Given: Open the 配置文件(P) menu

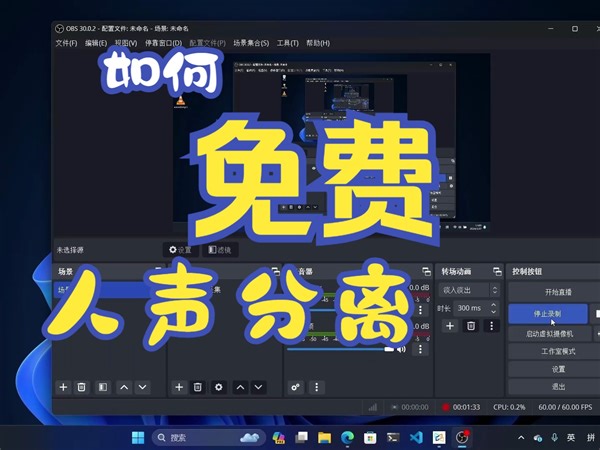Looking at the screenshot, I should (208, 43).
